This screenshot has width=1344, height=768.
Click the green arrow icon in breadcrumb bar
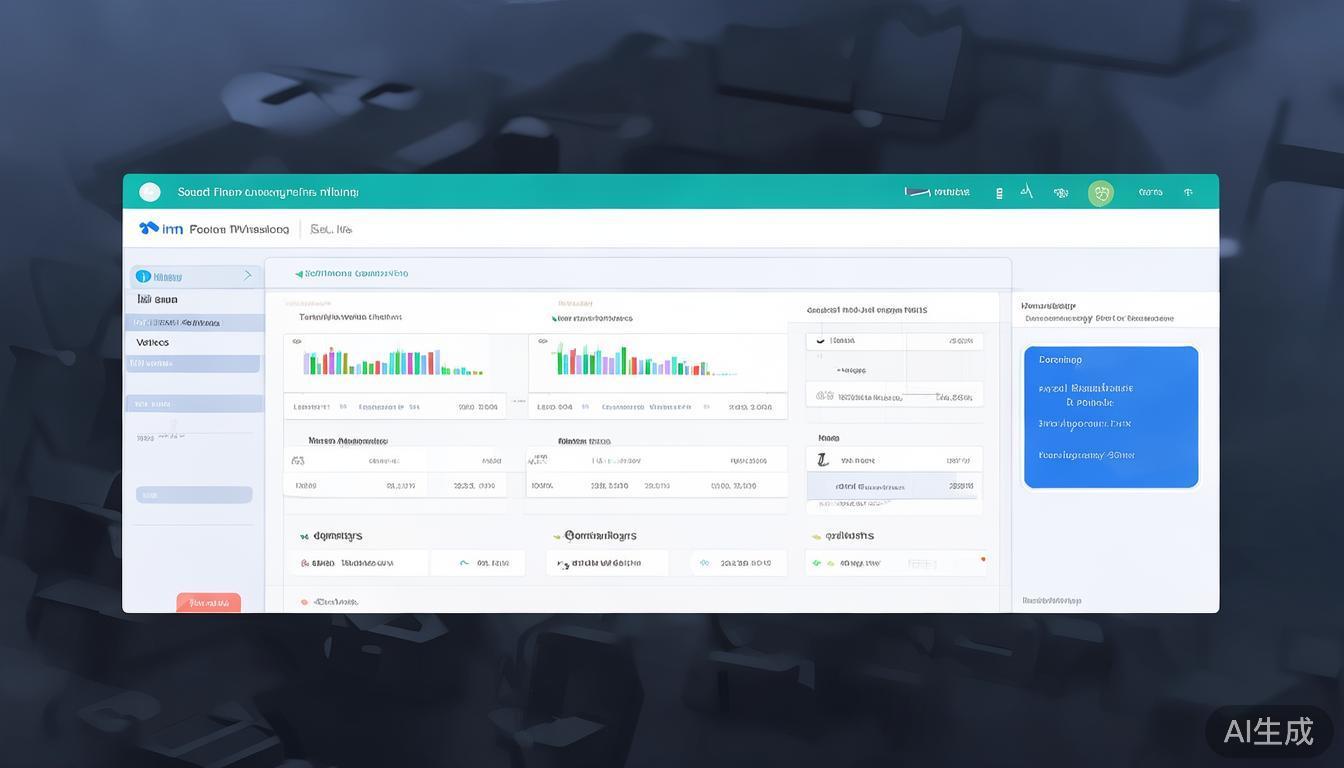click(x=298, y=273)
